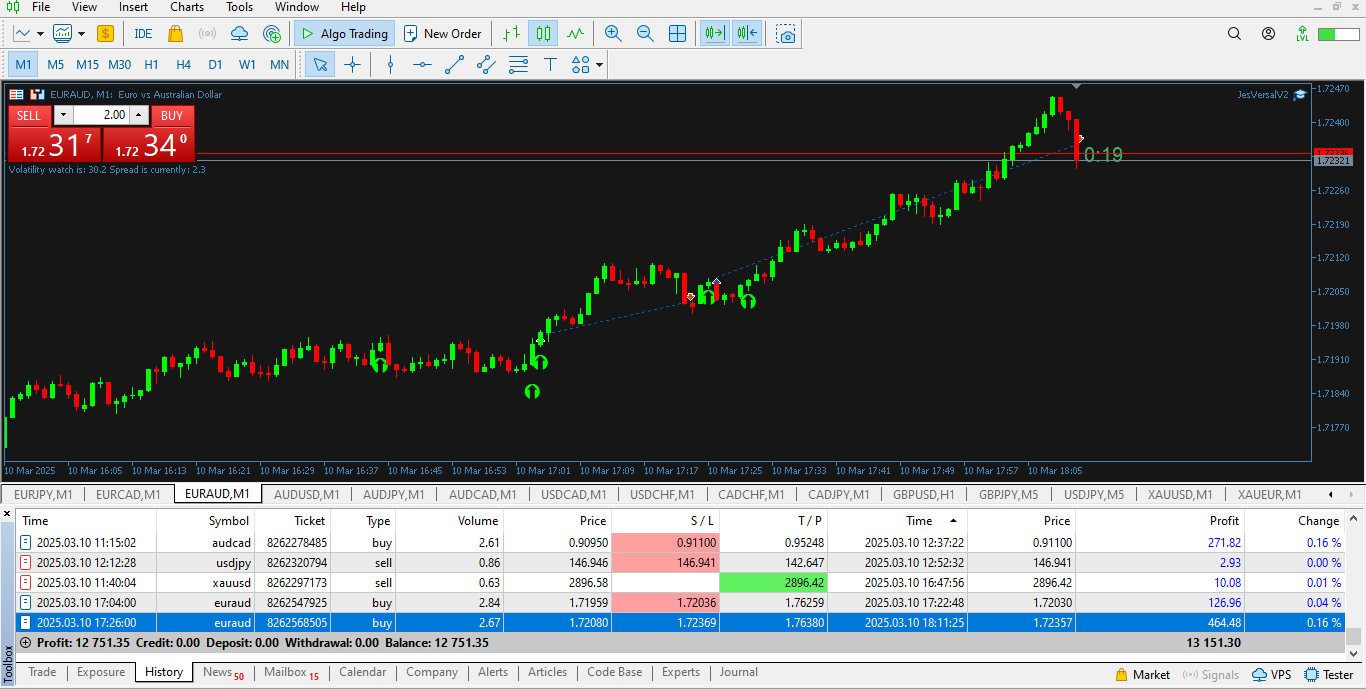Select the crosshair cursor tool
This screenshot has width=1366, height=689.
352,65
